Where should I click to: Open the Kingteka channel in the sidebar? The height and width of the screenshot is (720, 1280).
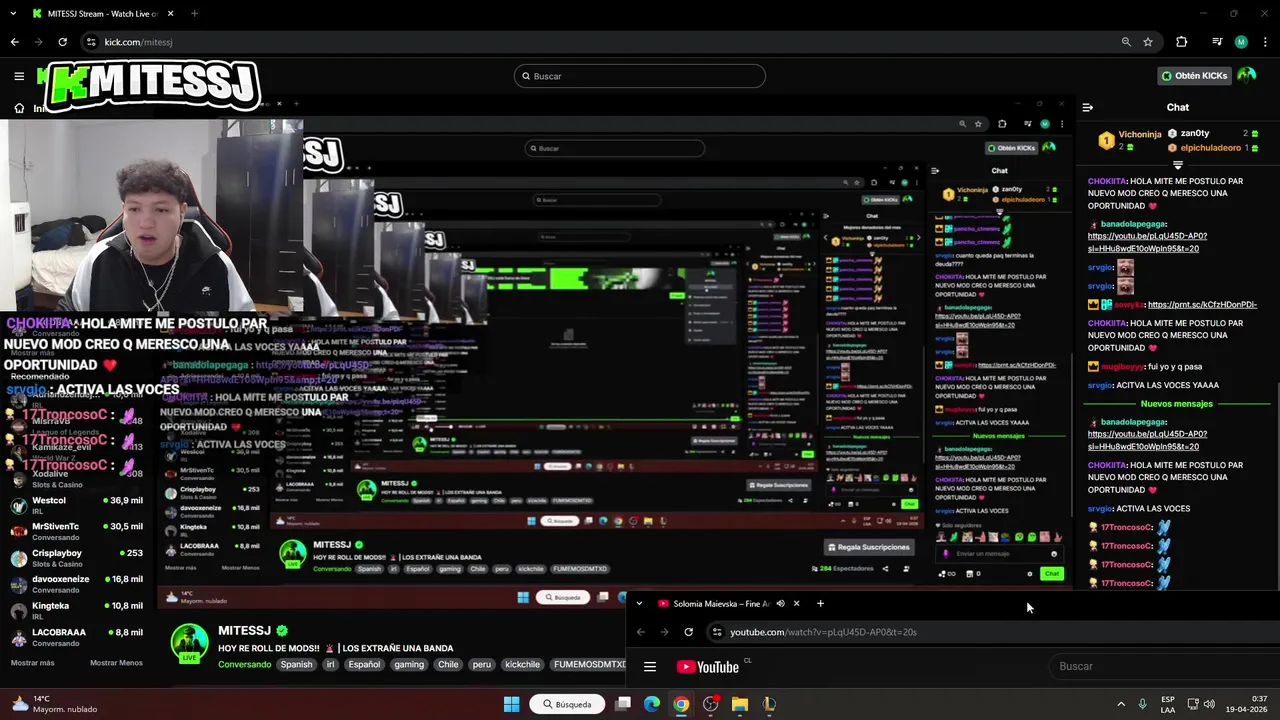pos(77,611)
